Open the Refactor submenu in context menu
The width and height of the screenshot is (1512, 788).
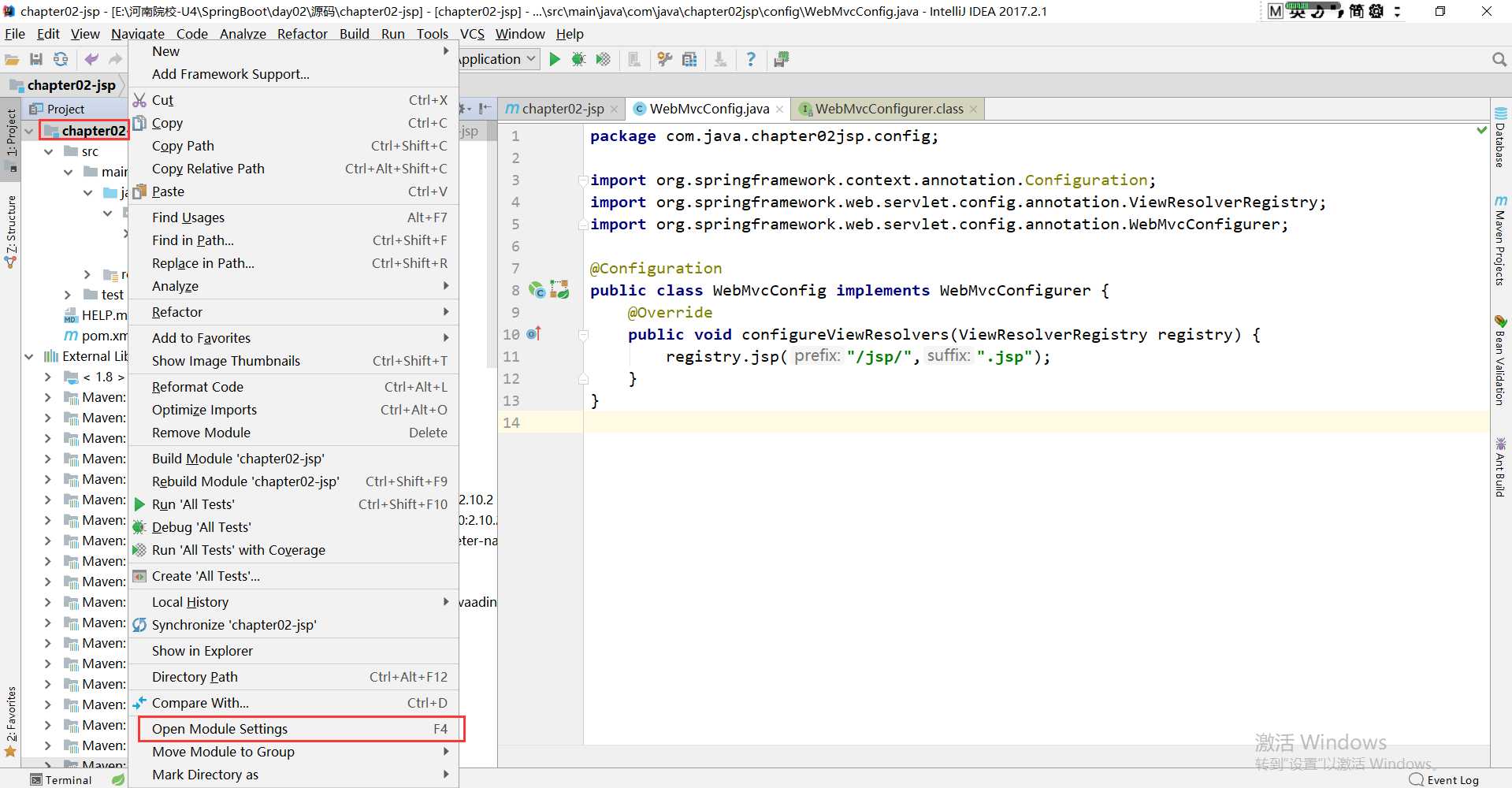(293, 312)
